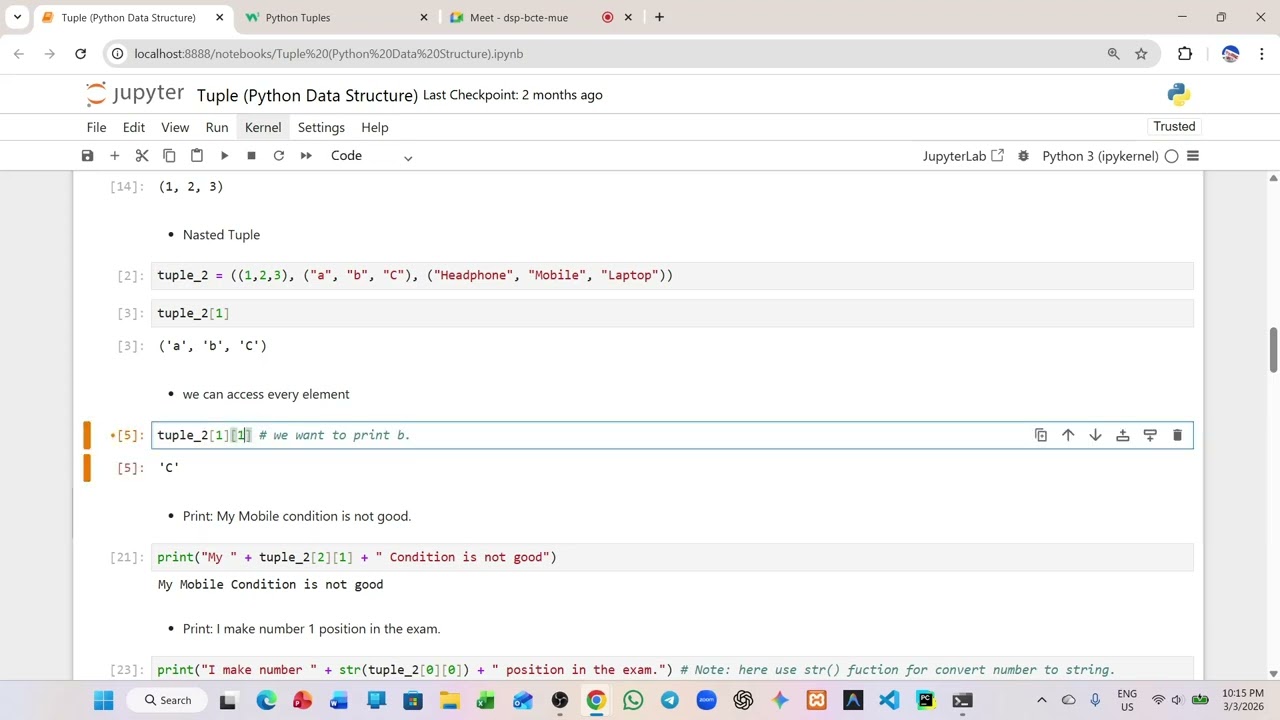This screenshot has height=720, width=1280.
Task: Insert a cell below the active cell
Action: [x=1150, y=435]
